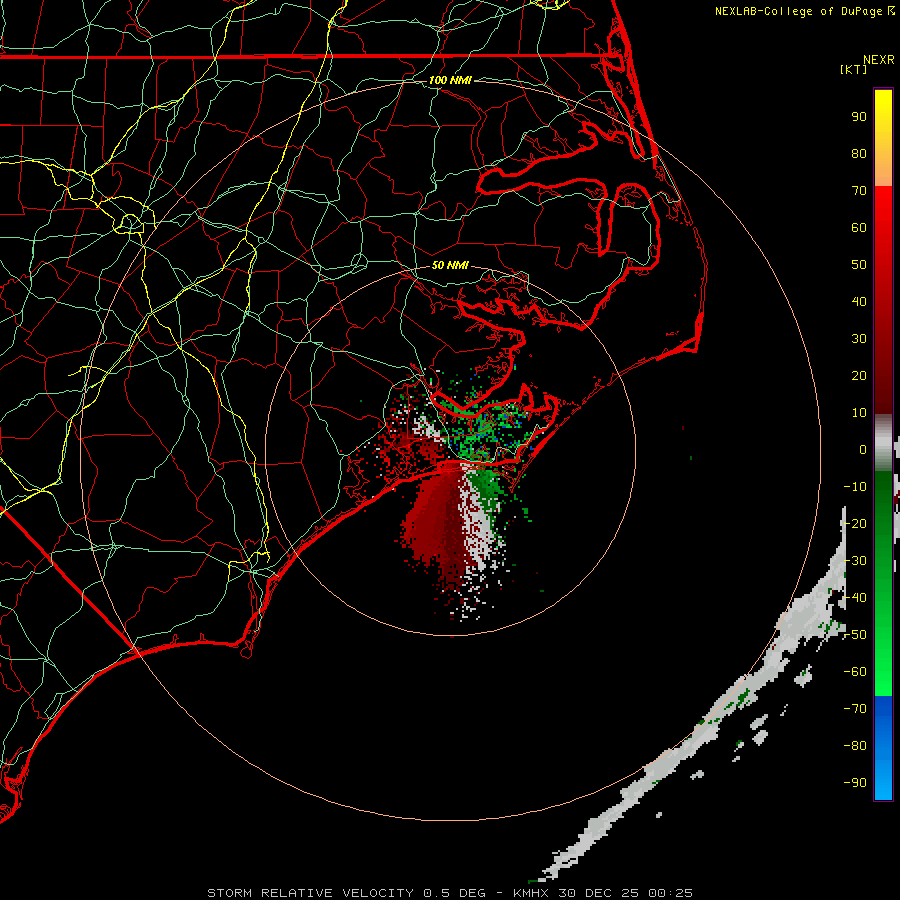Image resolution: width=900 pixels, height=900 pixels.
Task: Select the -70 scale value
Action: click(x=855, y=709)
